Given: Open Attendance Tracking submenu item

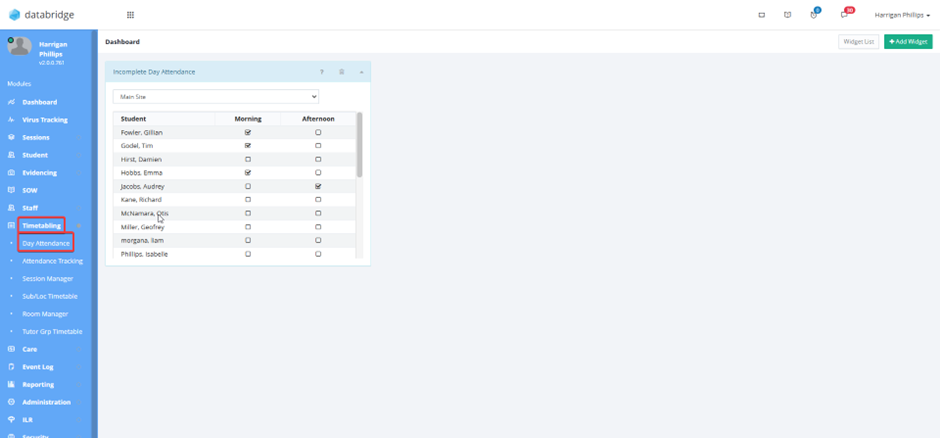Looking at the screenshot, I should (x=52, y=261).
